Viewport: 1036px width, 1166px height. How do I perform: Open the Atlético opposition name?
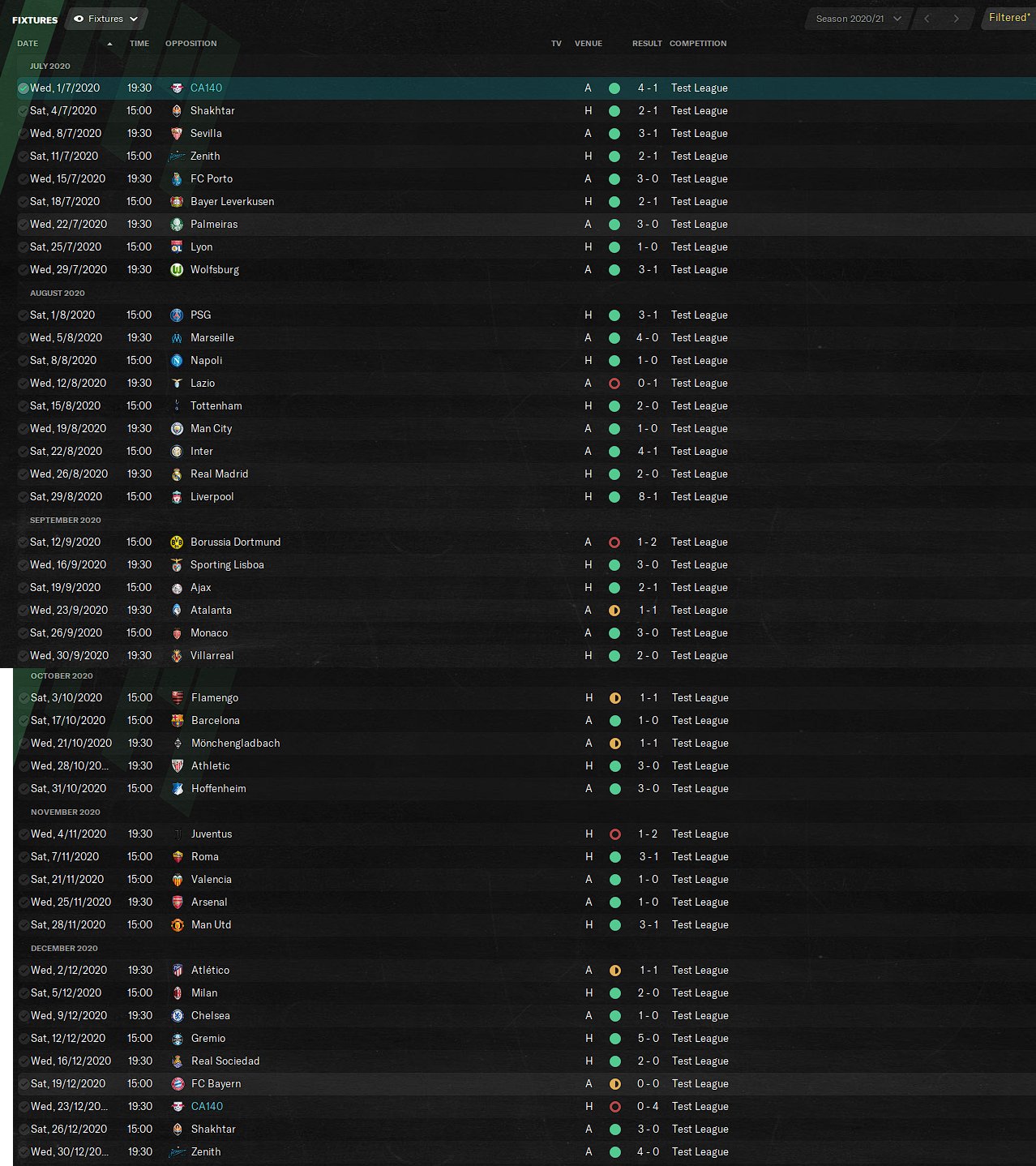pos(211,970)
